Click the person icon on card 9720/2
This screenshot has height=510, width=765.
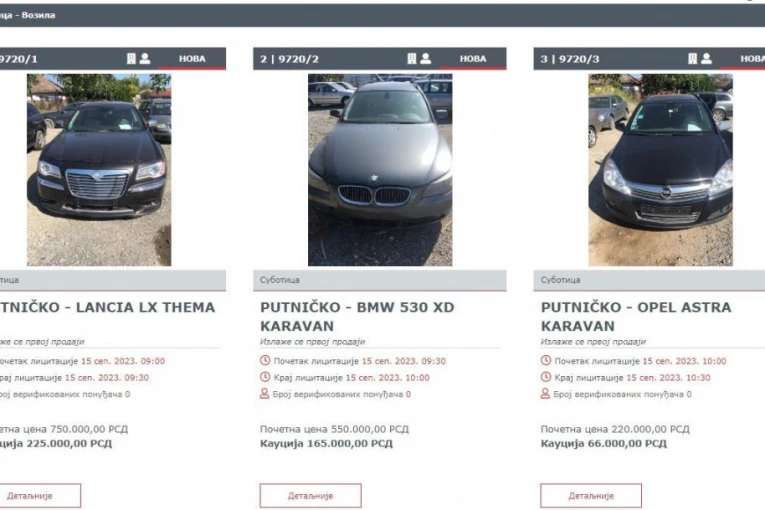425,59
